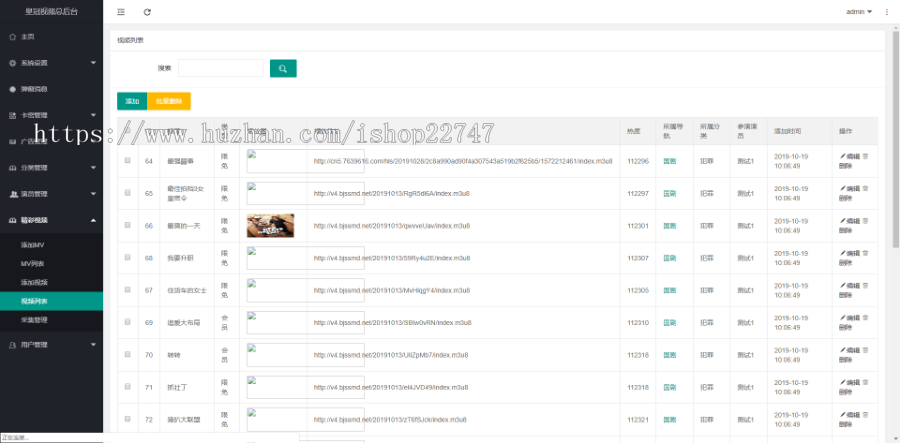Viewport: 900px width, 443px height.
Task: Toggle the sidebar collapse hamburger icon
Action: coord(121,12)
